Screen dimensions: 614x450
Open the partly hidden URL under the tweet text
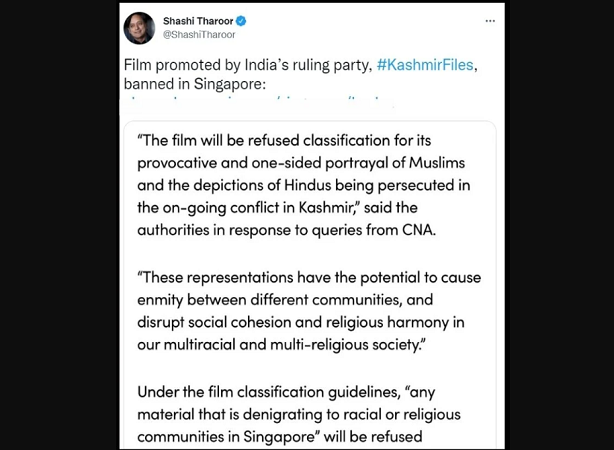coord(258,100)
